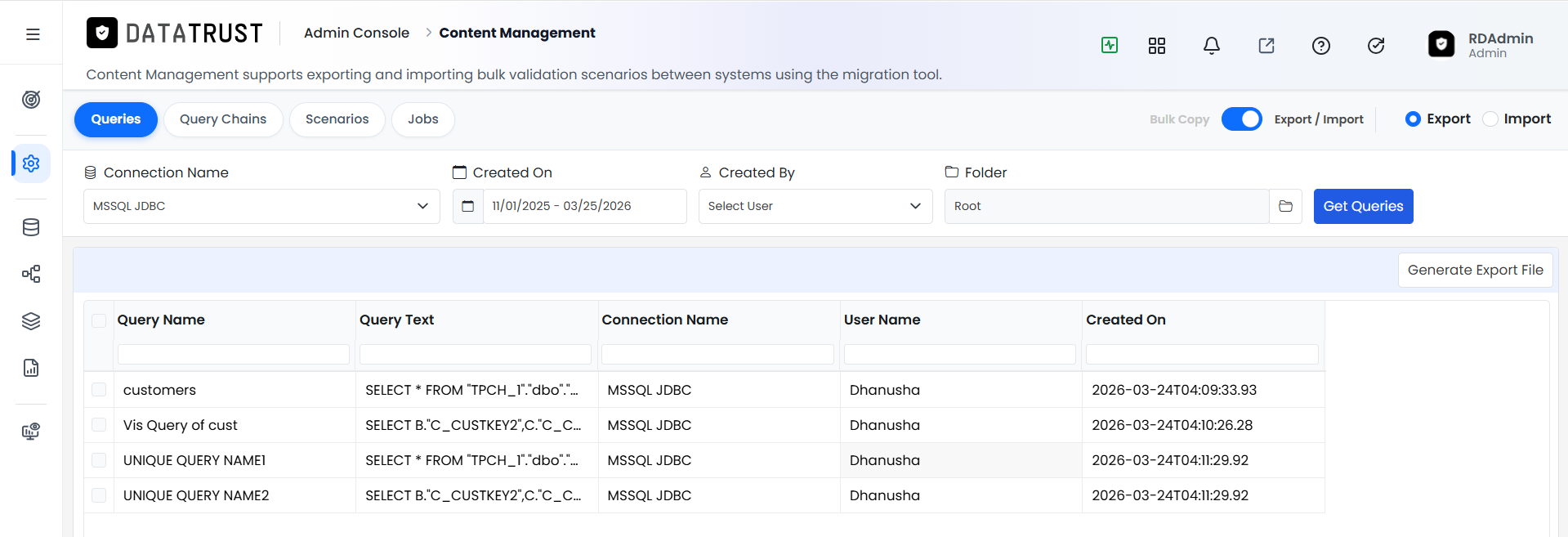Check the Vis Query of cust row

99,425
